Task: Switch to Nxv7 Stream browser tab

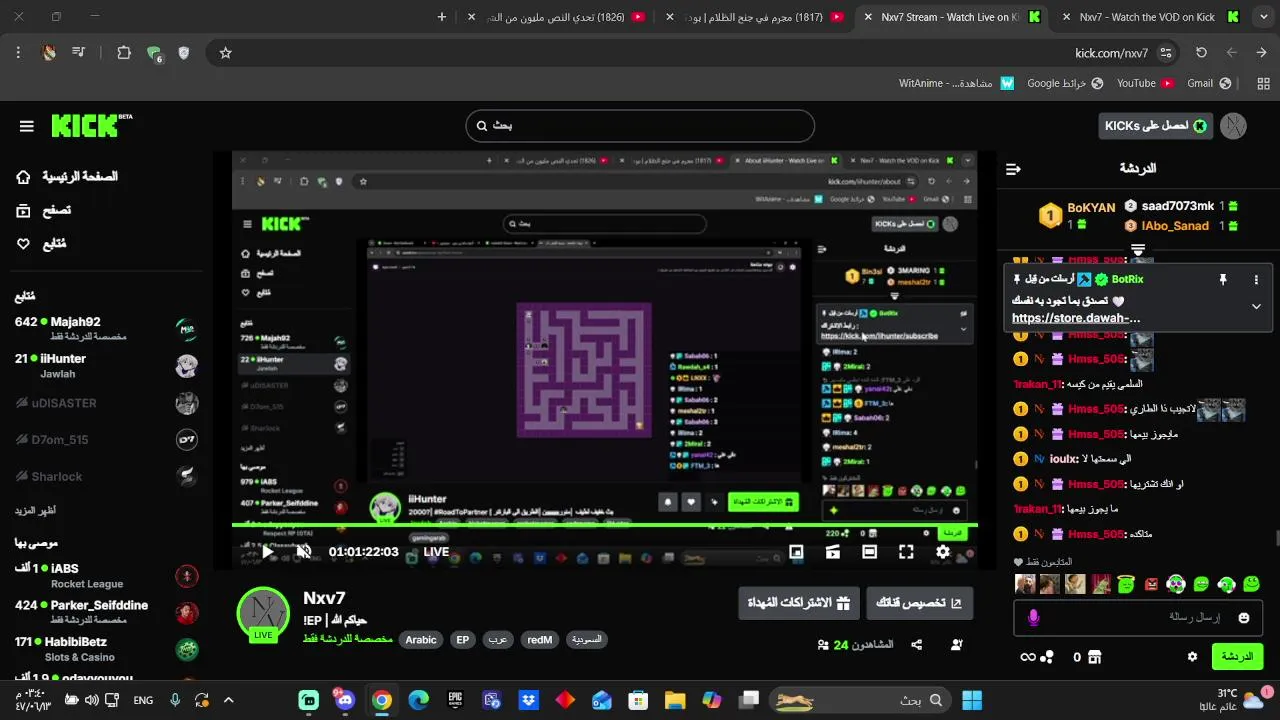Action: point(950,17)
